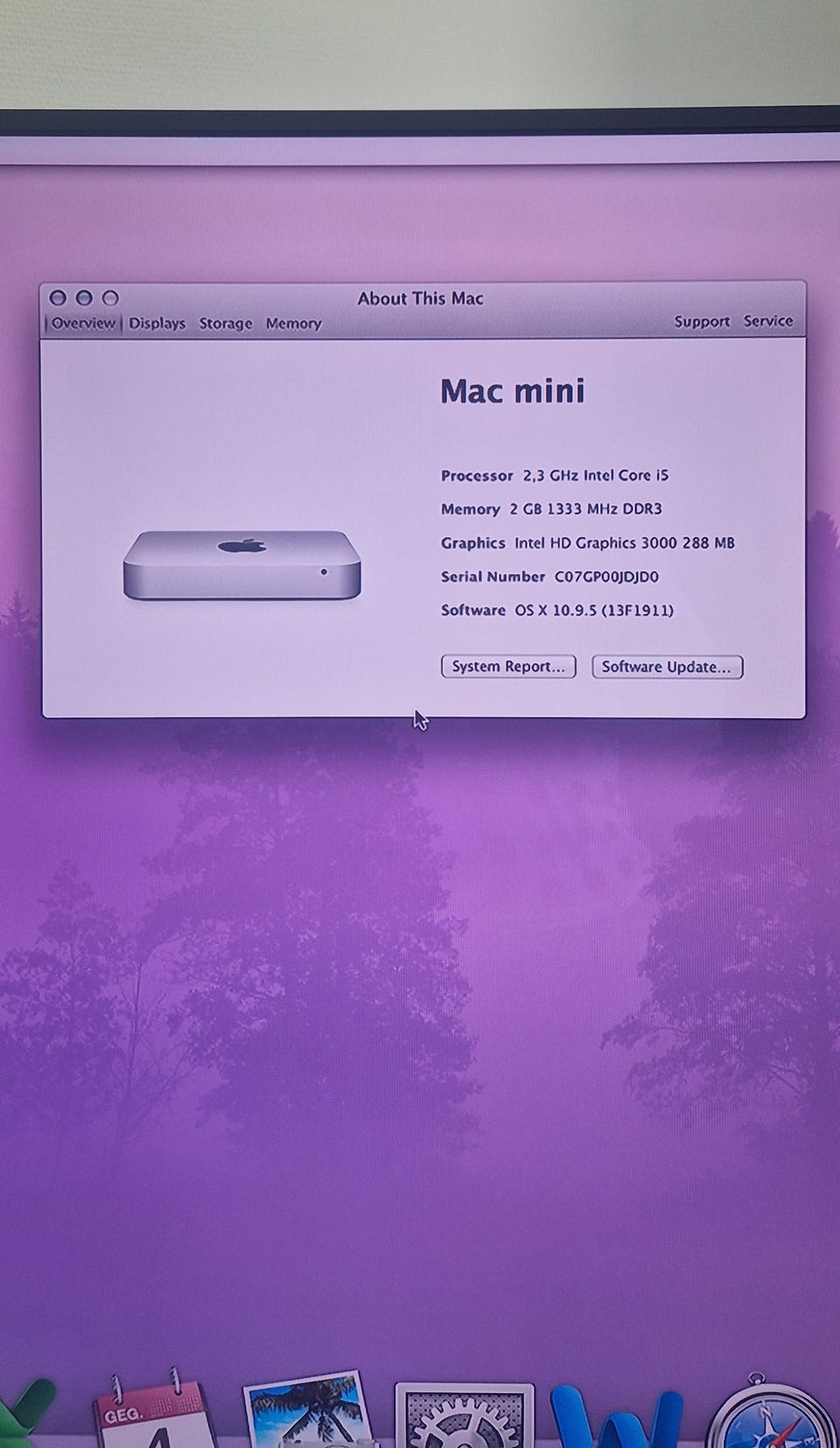Viewport: 840px width, 1448px height.
Task: Click the serial number "C07GP00JDJD0"
Action: (606, 577)
